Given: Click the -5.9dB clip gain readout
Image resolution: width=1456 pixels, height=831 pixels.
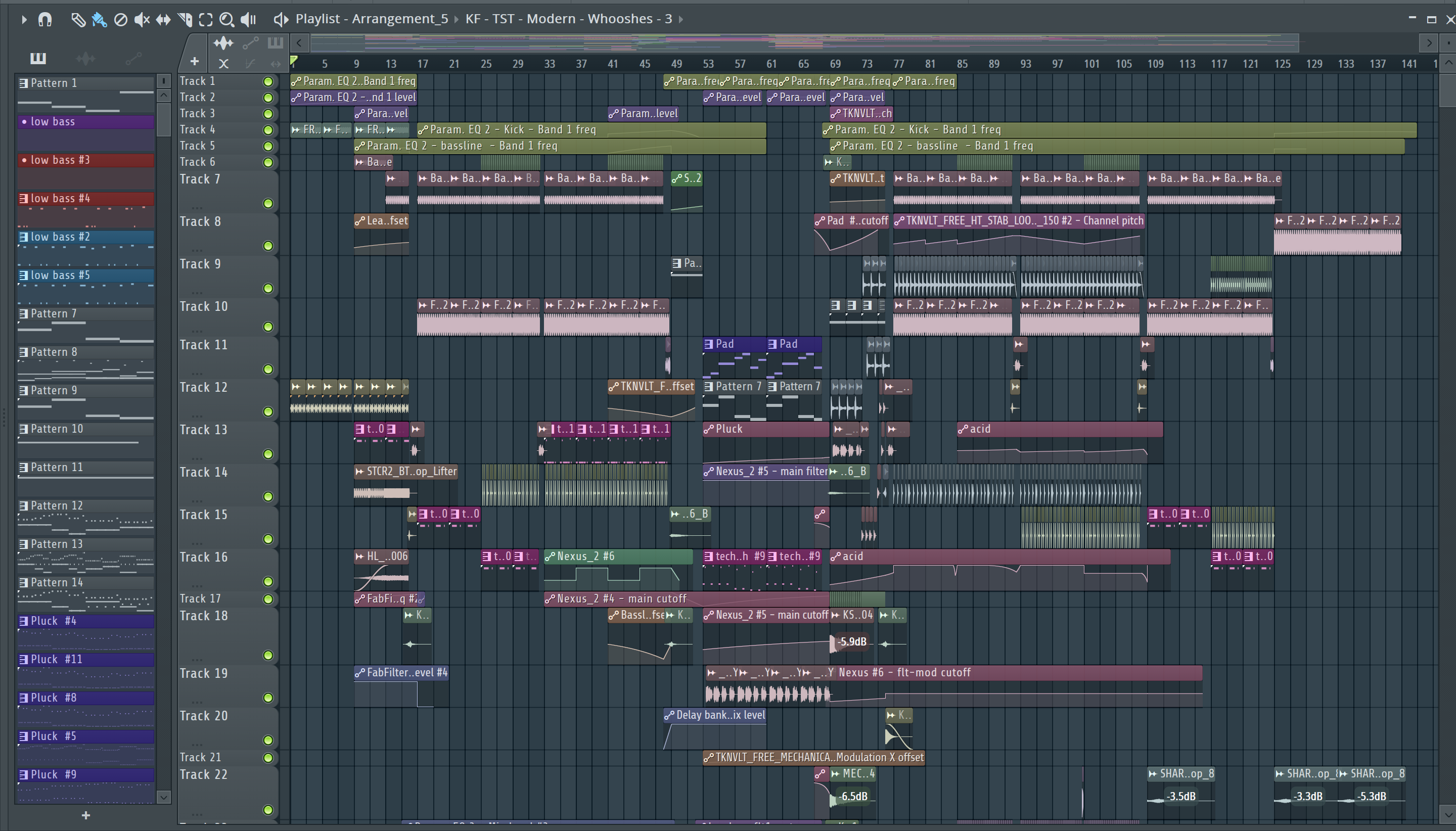Looking at the screenshot, I should point(852,641).
